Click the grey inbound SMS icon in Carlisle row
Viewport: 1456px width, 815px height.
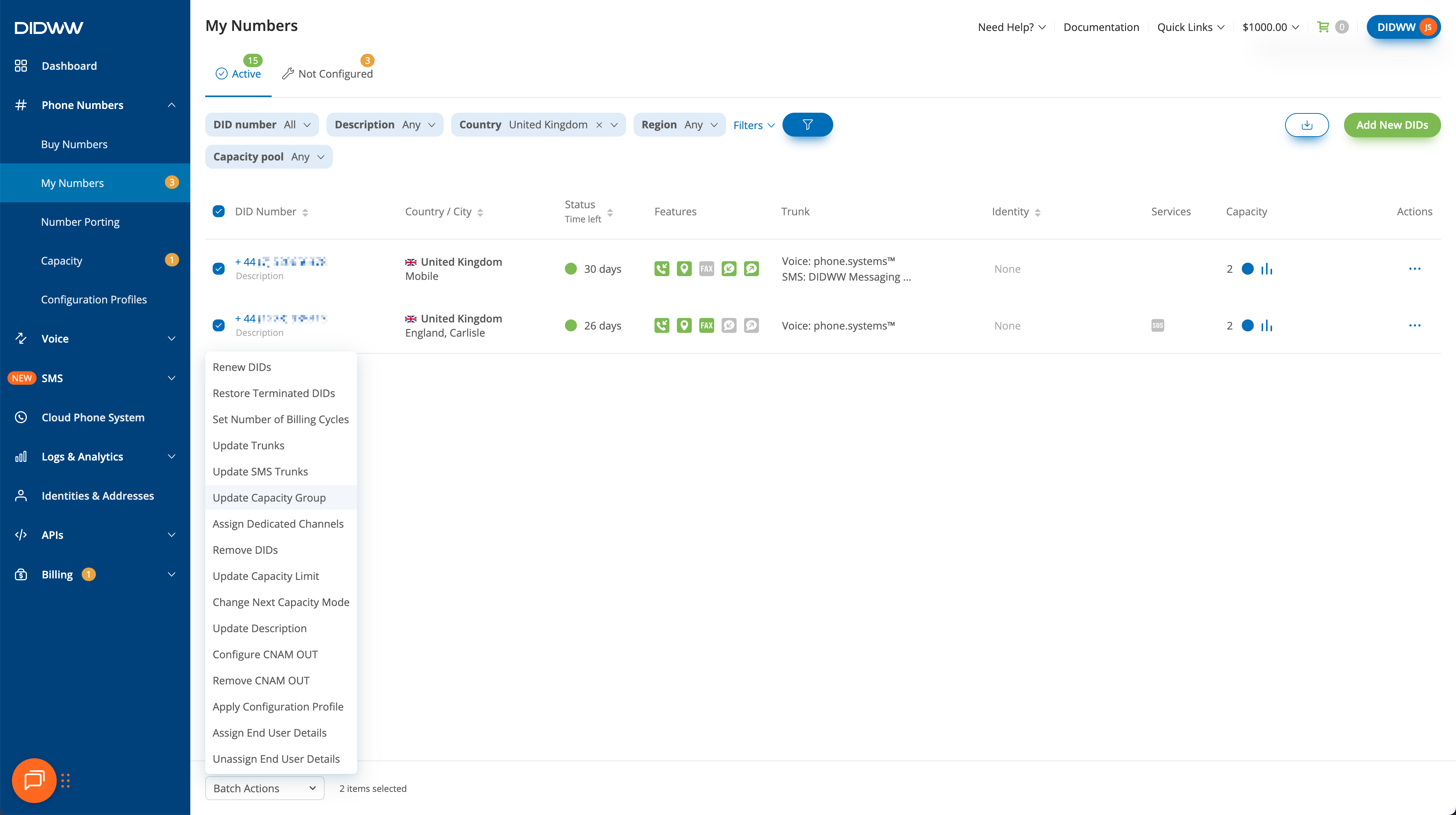pyautogui.click(x=729, y=325)
